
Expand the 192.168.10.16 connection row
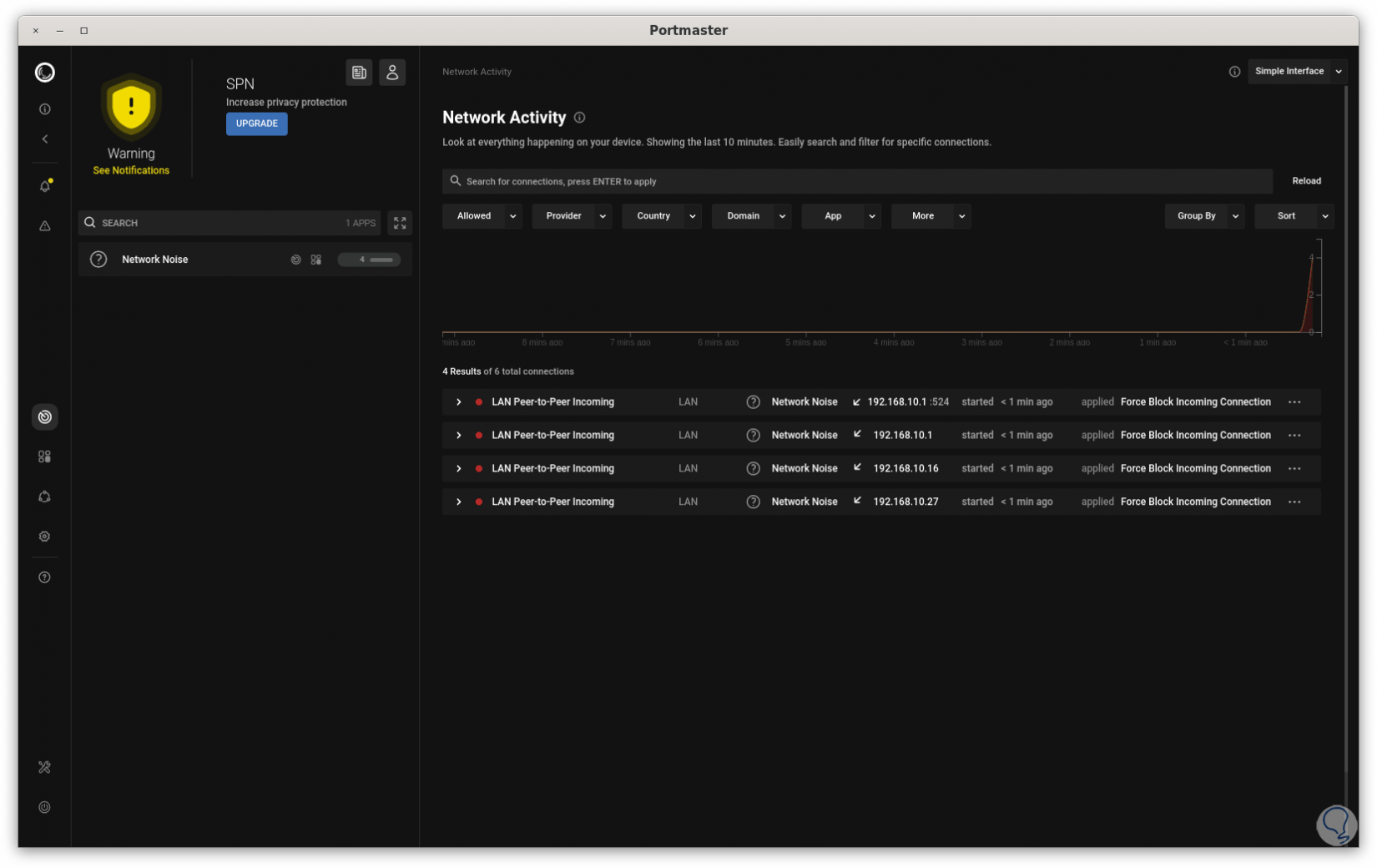point(458,469)
